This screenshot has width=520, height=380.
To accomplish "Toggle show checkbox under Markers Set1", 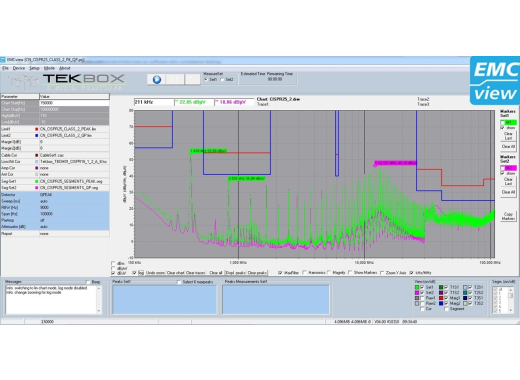I will click(x=503, y=128).
